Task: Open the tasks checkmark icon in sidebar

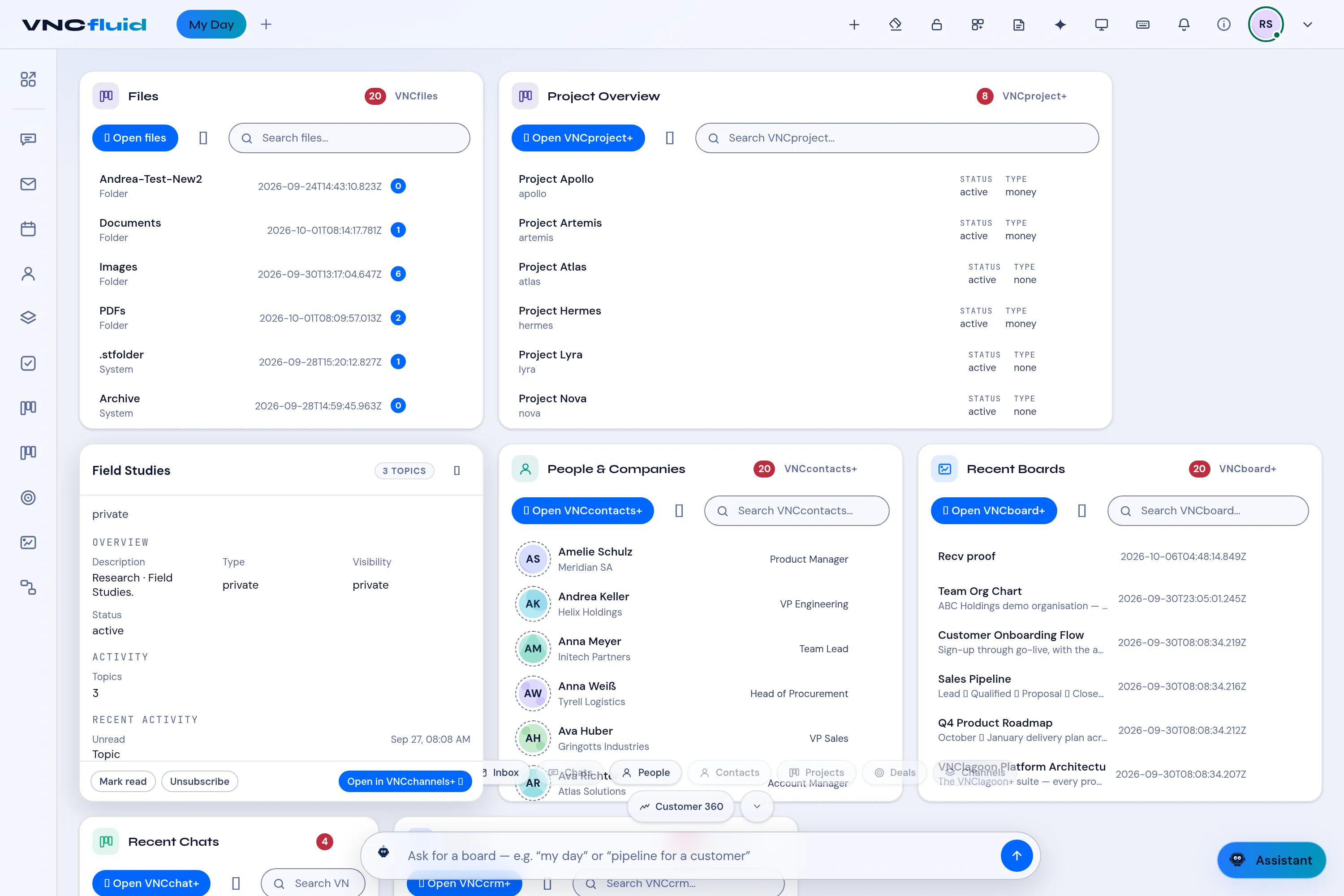Action: pos(28,363)
